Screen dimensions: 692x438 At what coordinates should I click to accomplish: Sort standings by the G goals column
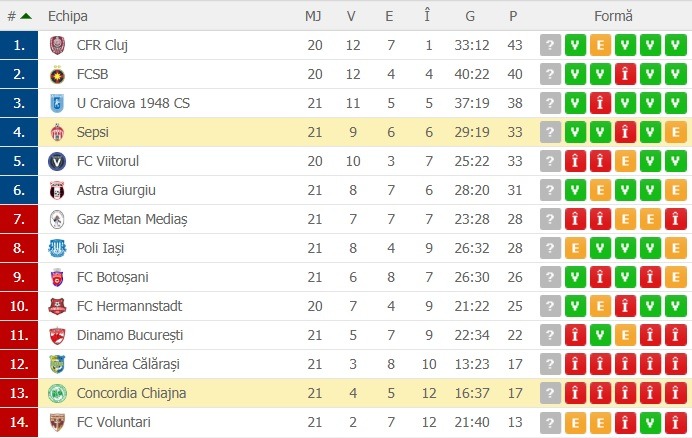pyautogui.click(x=470, y=16)
